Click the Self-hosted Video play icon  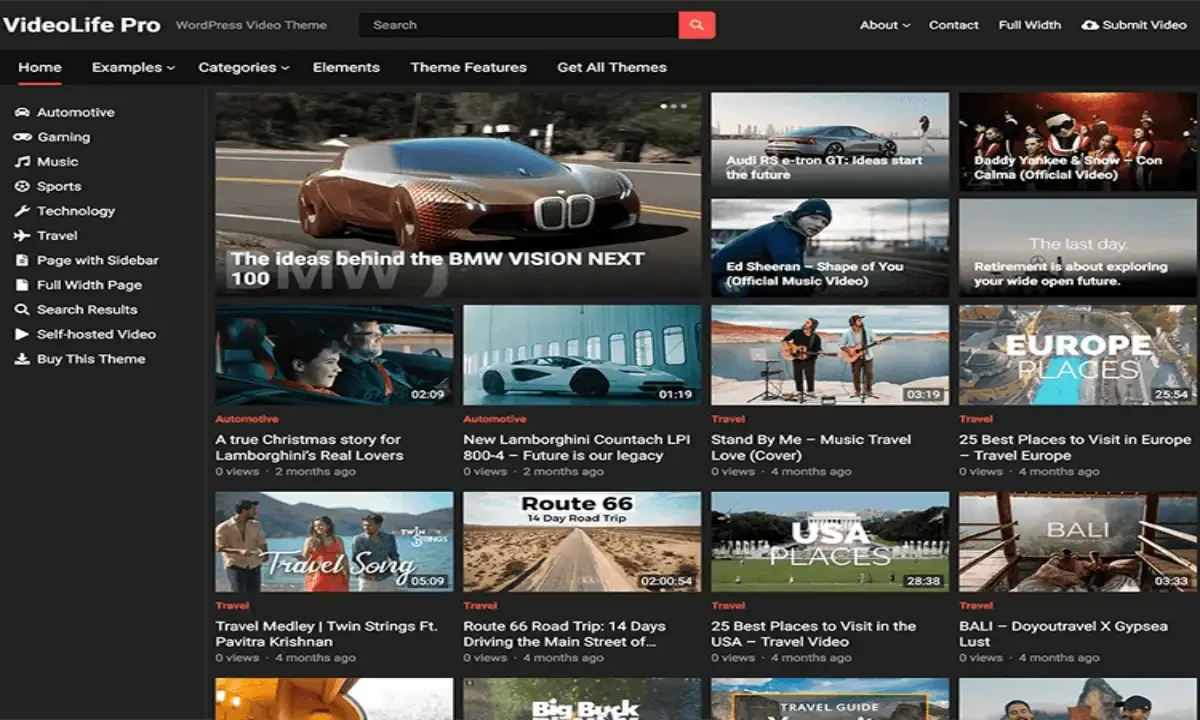(22, 334)
